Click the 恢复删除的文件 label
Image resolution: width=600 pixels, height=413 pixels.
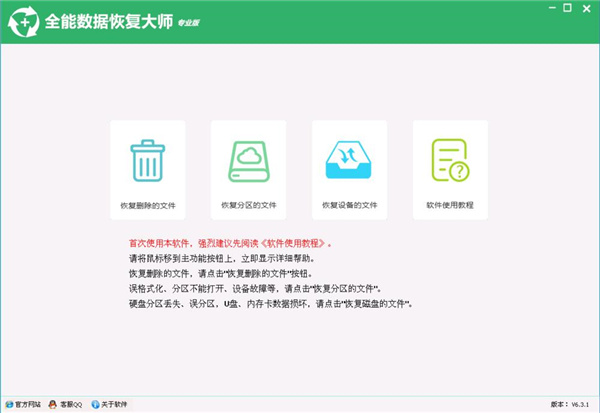(148, 206)
